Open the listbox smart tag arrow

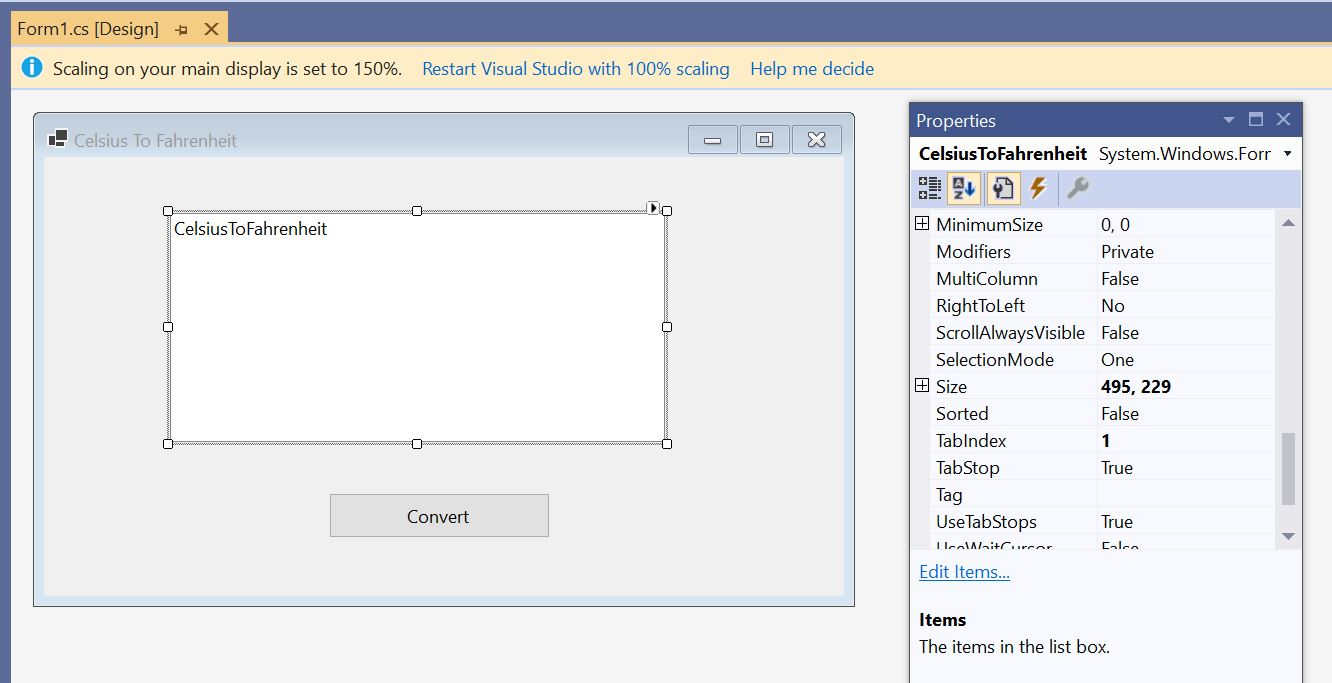point(653,206)
